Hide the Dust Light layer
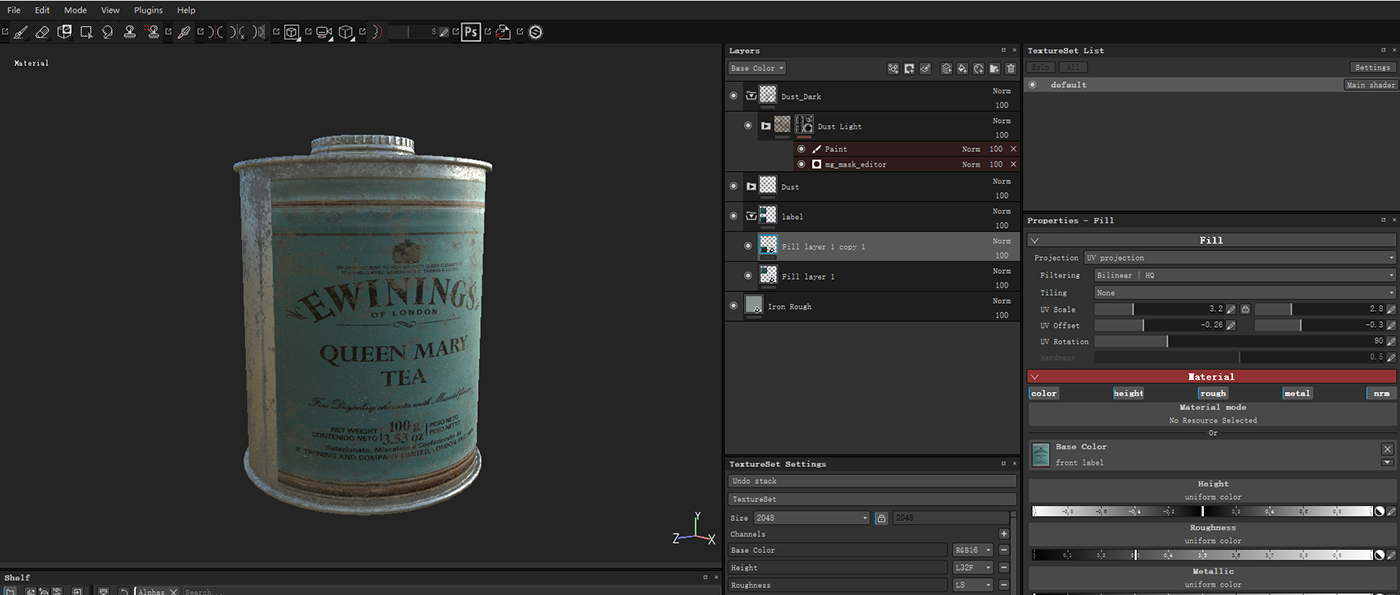Screen dimensions: 1400x595 point(748,126)
